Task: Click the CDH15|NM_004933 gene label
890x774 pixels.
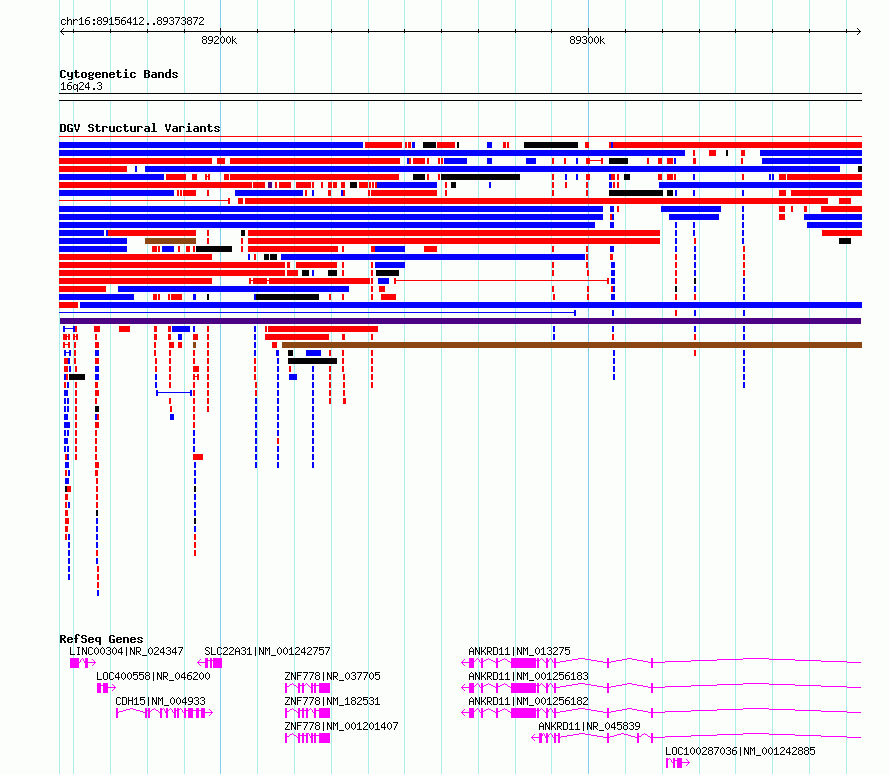Action: [x=161, y=701]
